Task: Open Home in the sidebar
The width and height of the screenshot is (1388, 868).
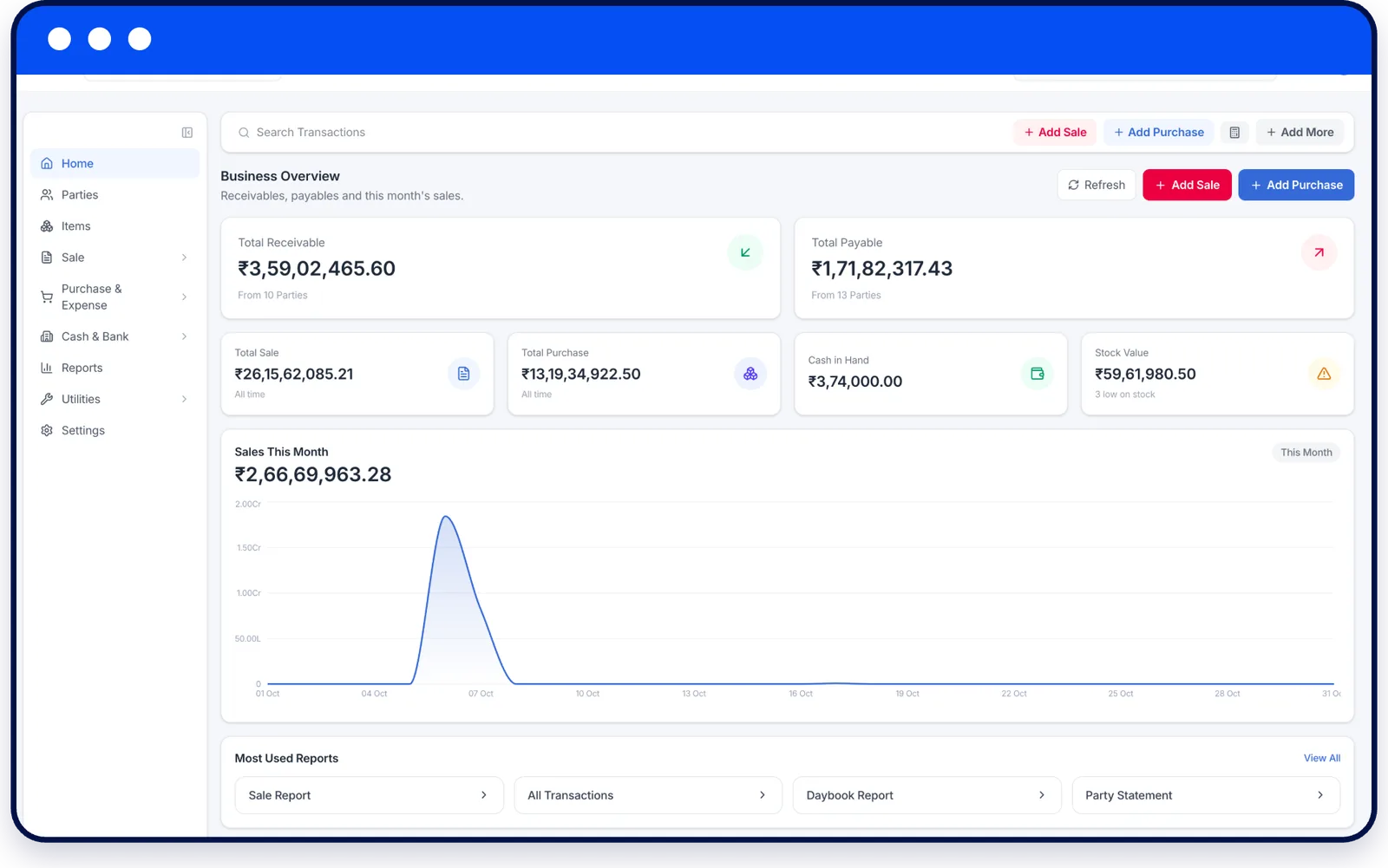Action: (115, 163)
